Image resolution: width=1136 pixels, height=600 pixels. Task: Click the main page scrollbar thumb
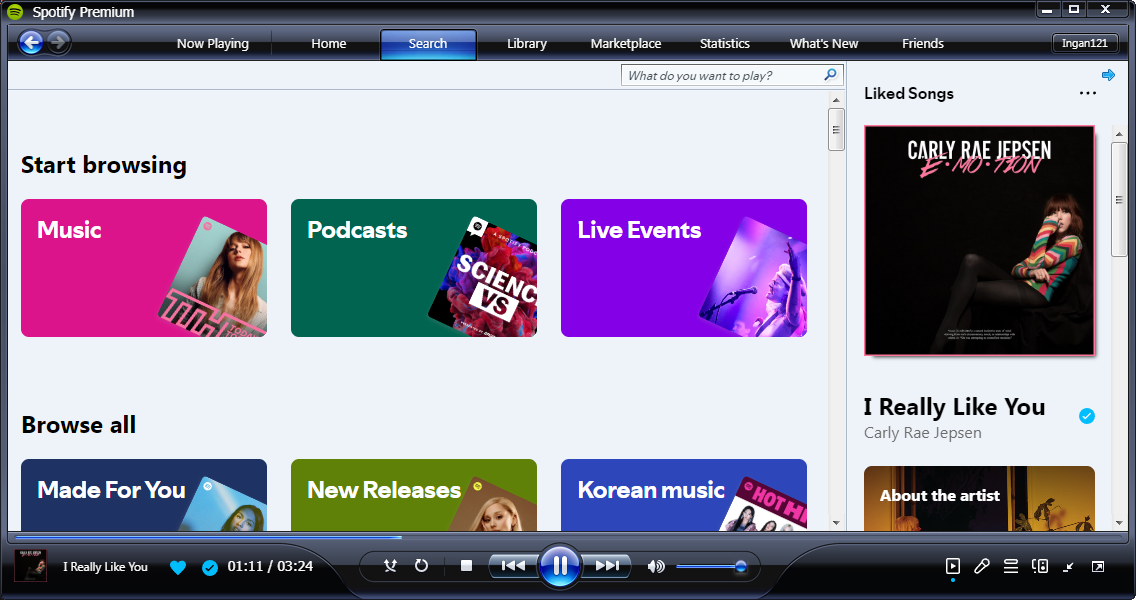836,129
